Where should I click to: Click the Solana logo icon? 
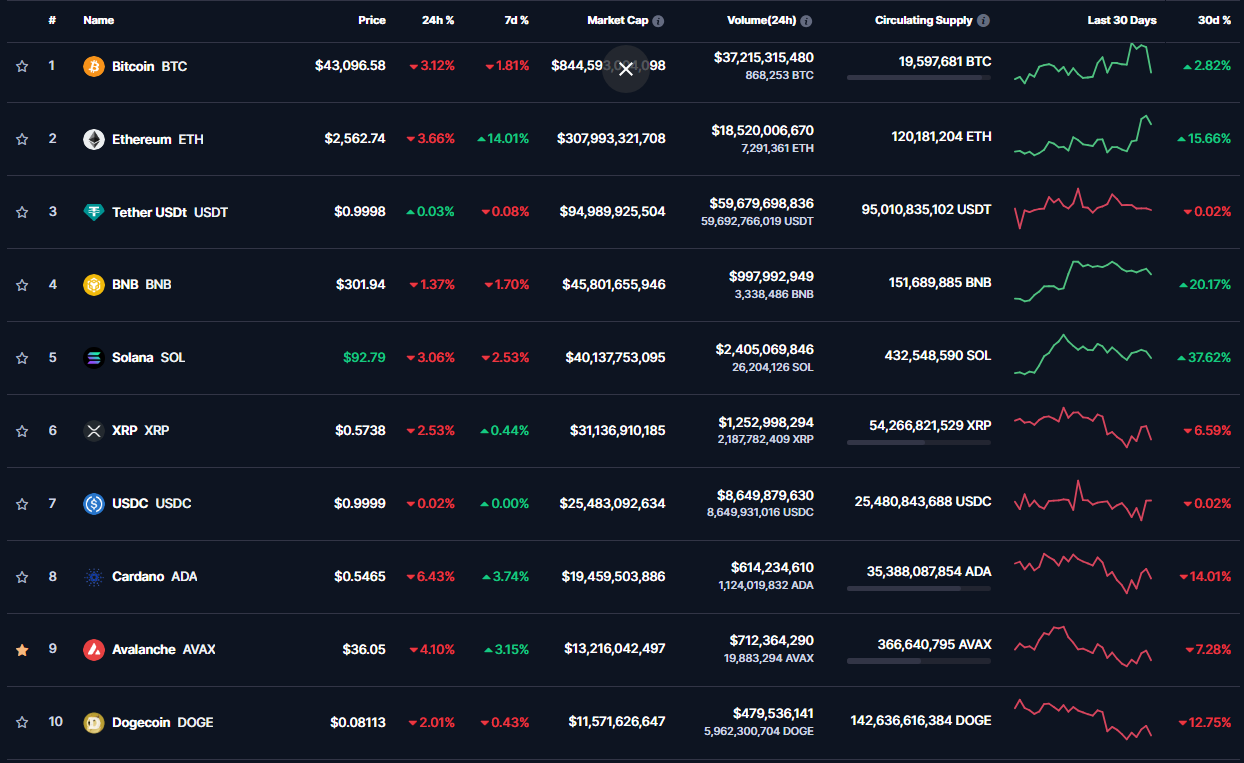coord(94,357)
